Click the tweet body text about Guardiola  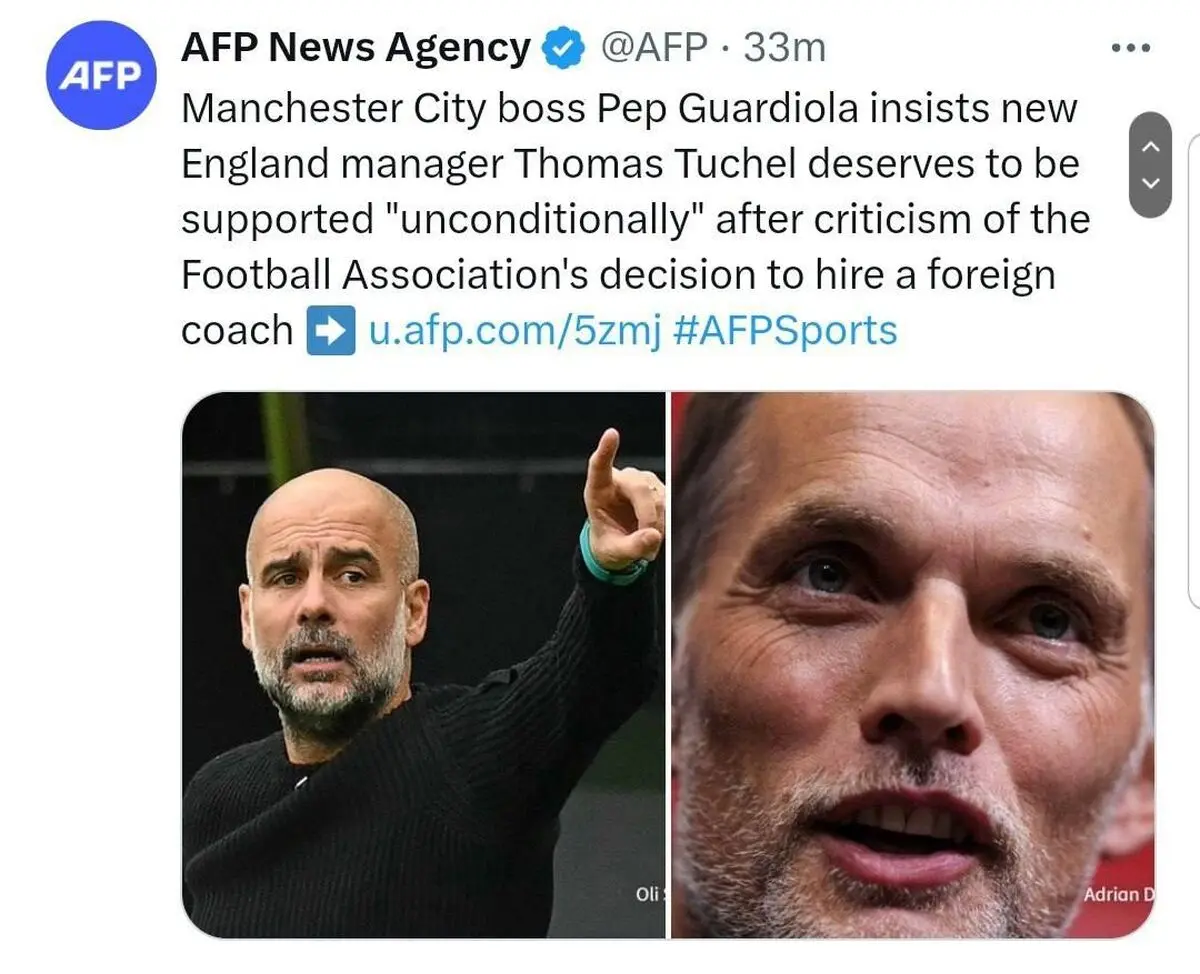(x=635, y=220)
